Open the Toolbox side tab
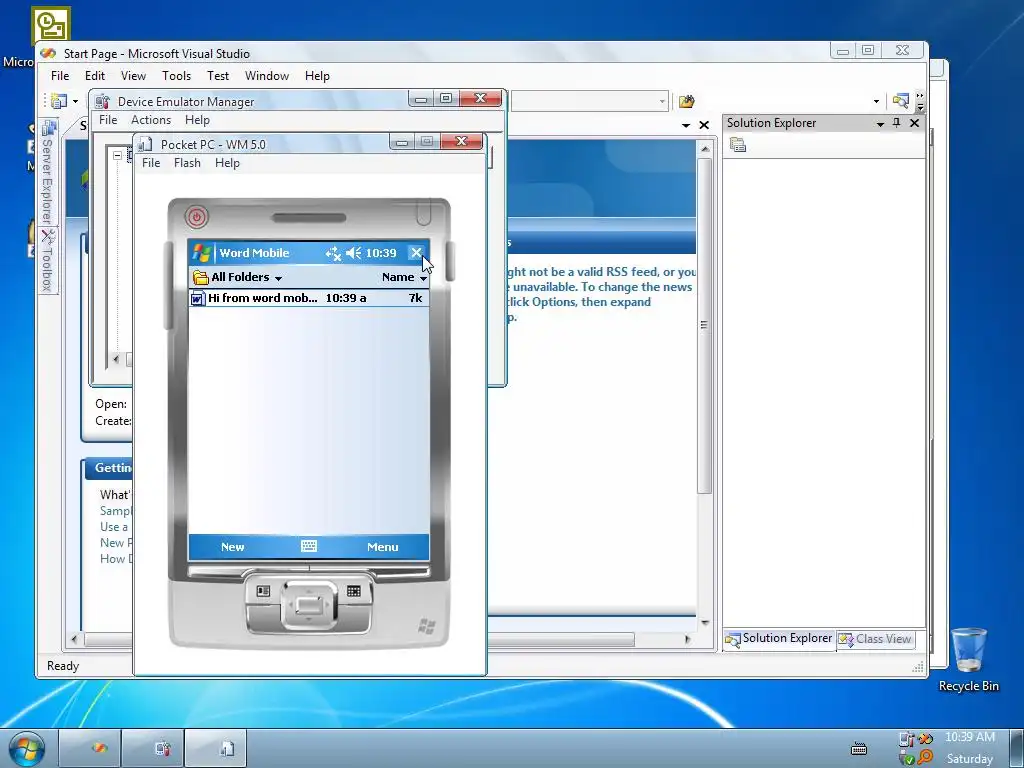The height and width of the screenshot is (768, 1024). pos(48,261)
